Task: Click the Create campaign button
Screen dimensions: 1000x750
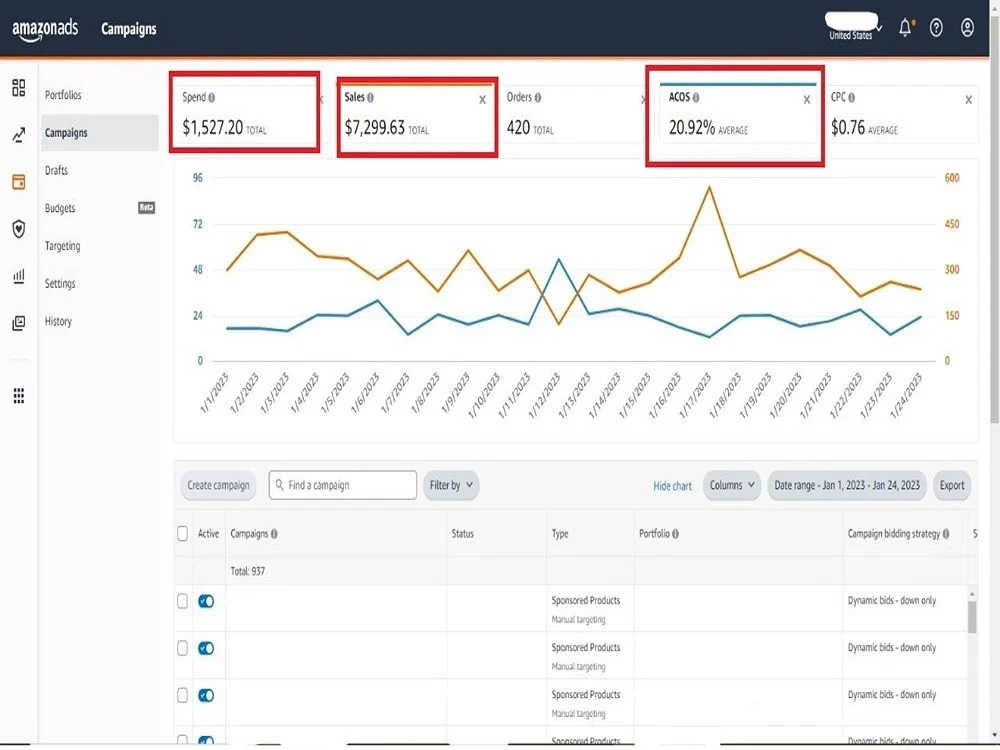Action: [218, 485]
